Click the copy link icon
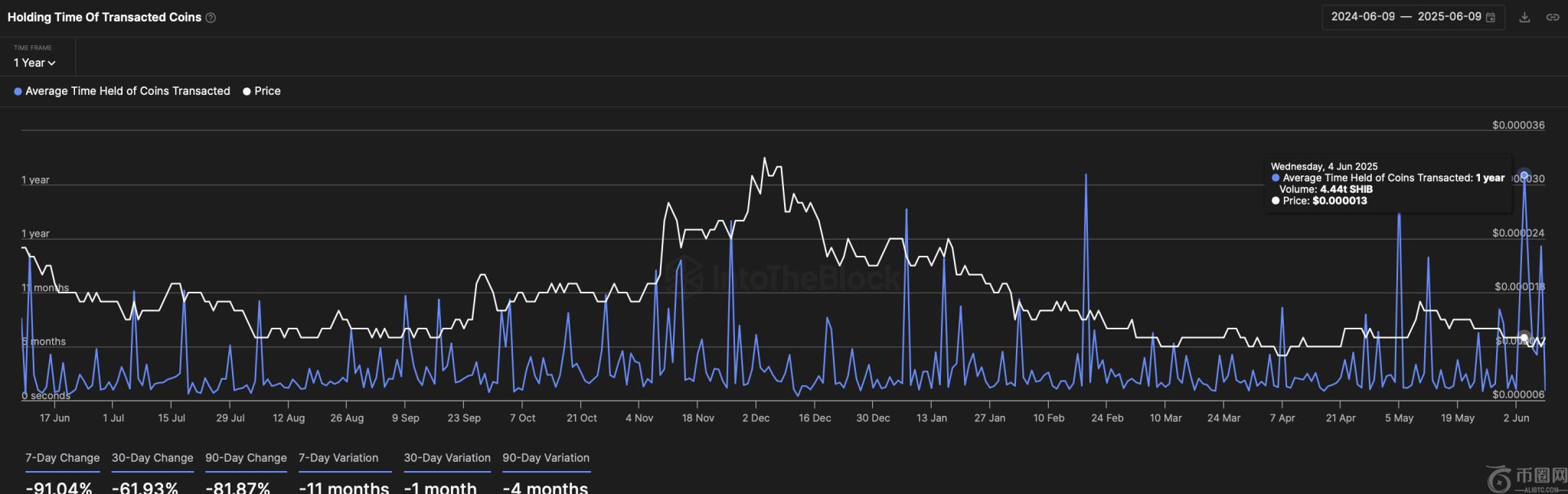Image resolution: width=1568 pixels, height=494 pixels. pyautogui.click(x=1552, y=17)
